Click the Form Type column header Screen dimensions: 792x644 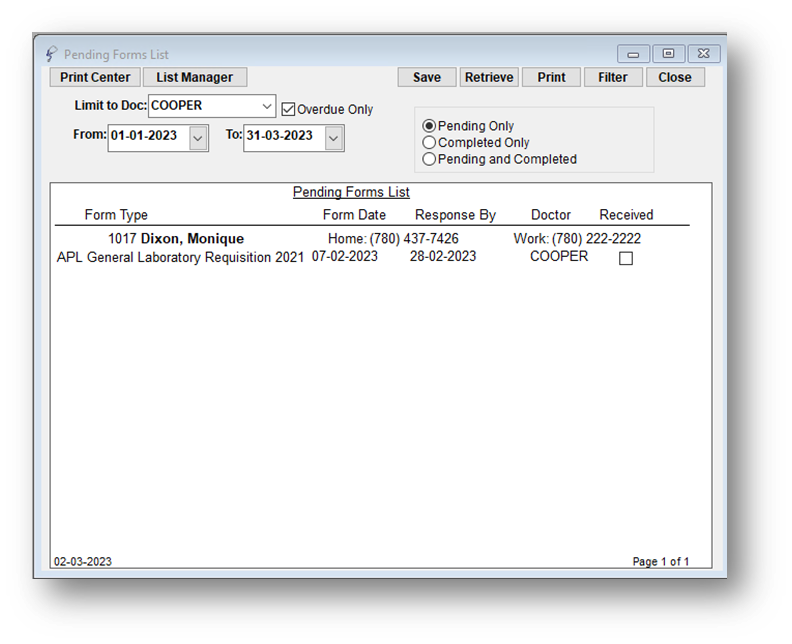[x=116, y=215]
